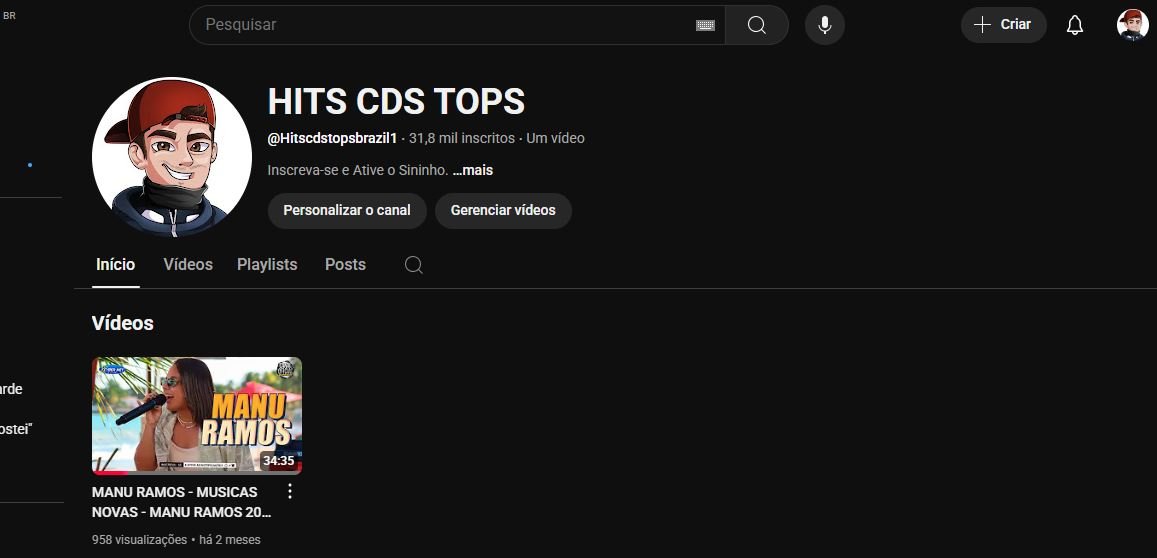Focus the Pesquisar search field
Viewport: 1157px width, 558px height.
(446, 25)
